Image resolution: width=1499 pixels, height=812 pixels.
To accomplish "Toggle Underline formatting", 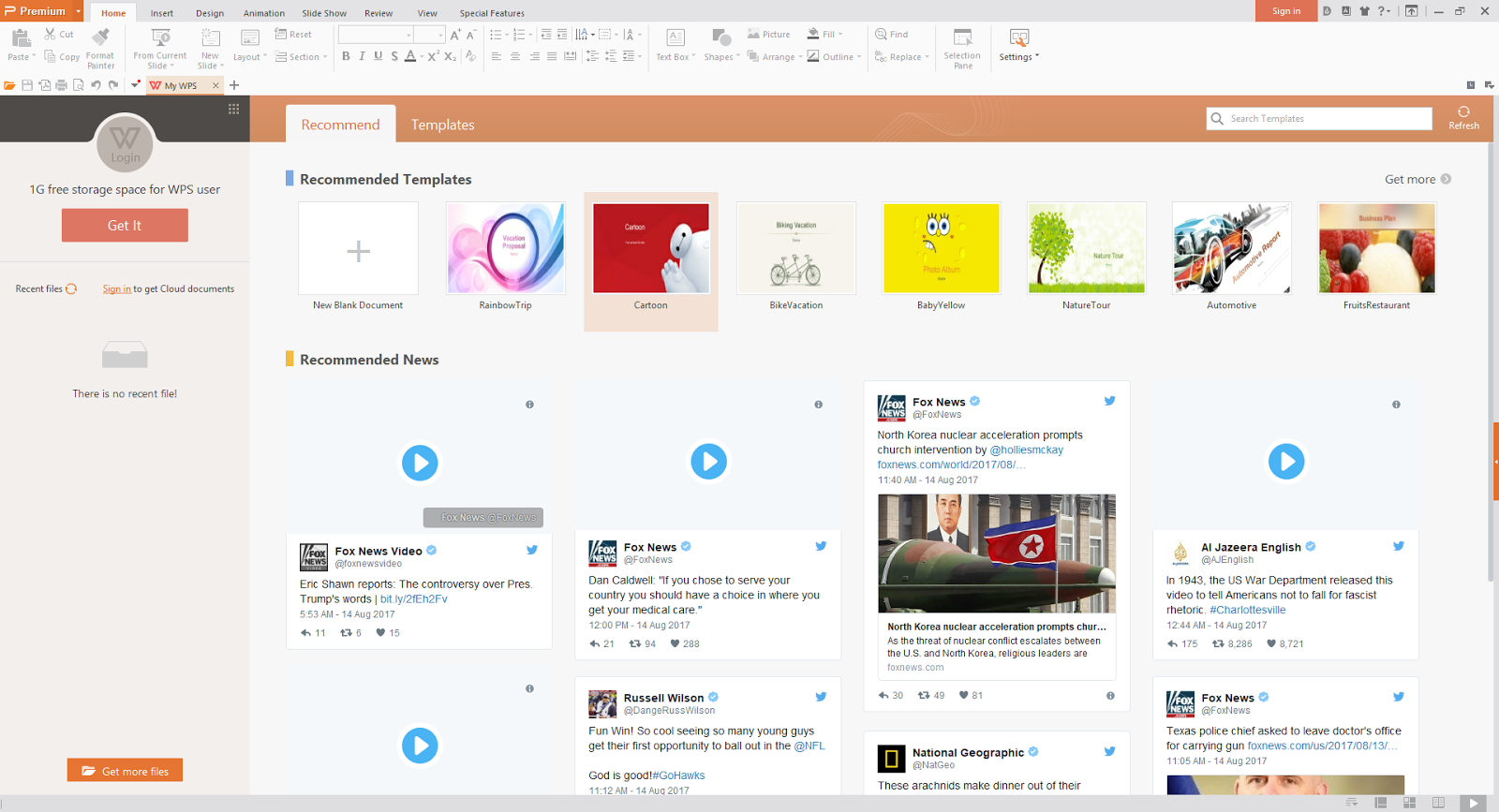I will (x=378, y=56).
